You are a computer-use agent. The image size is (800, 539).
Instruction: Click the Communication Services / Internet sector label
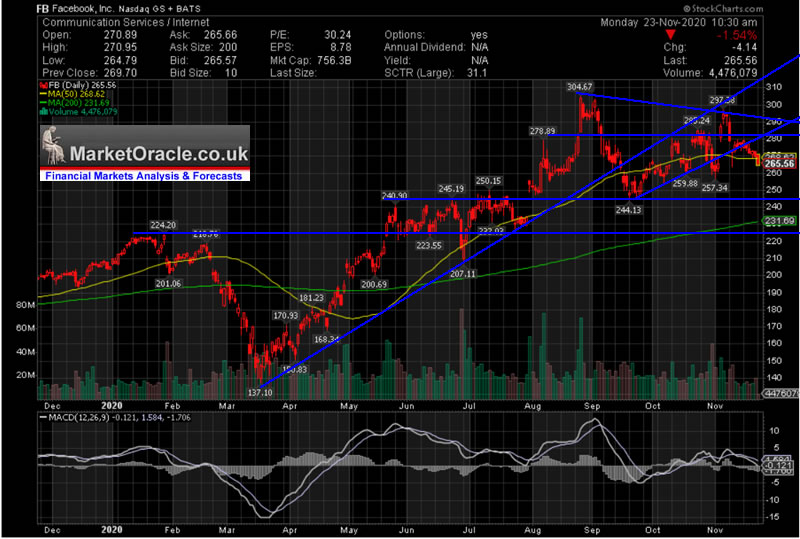(126, 22)
